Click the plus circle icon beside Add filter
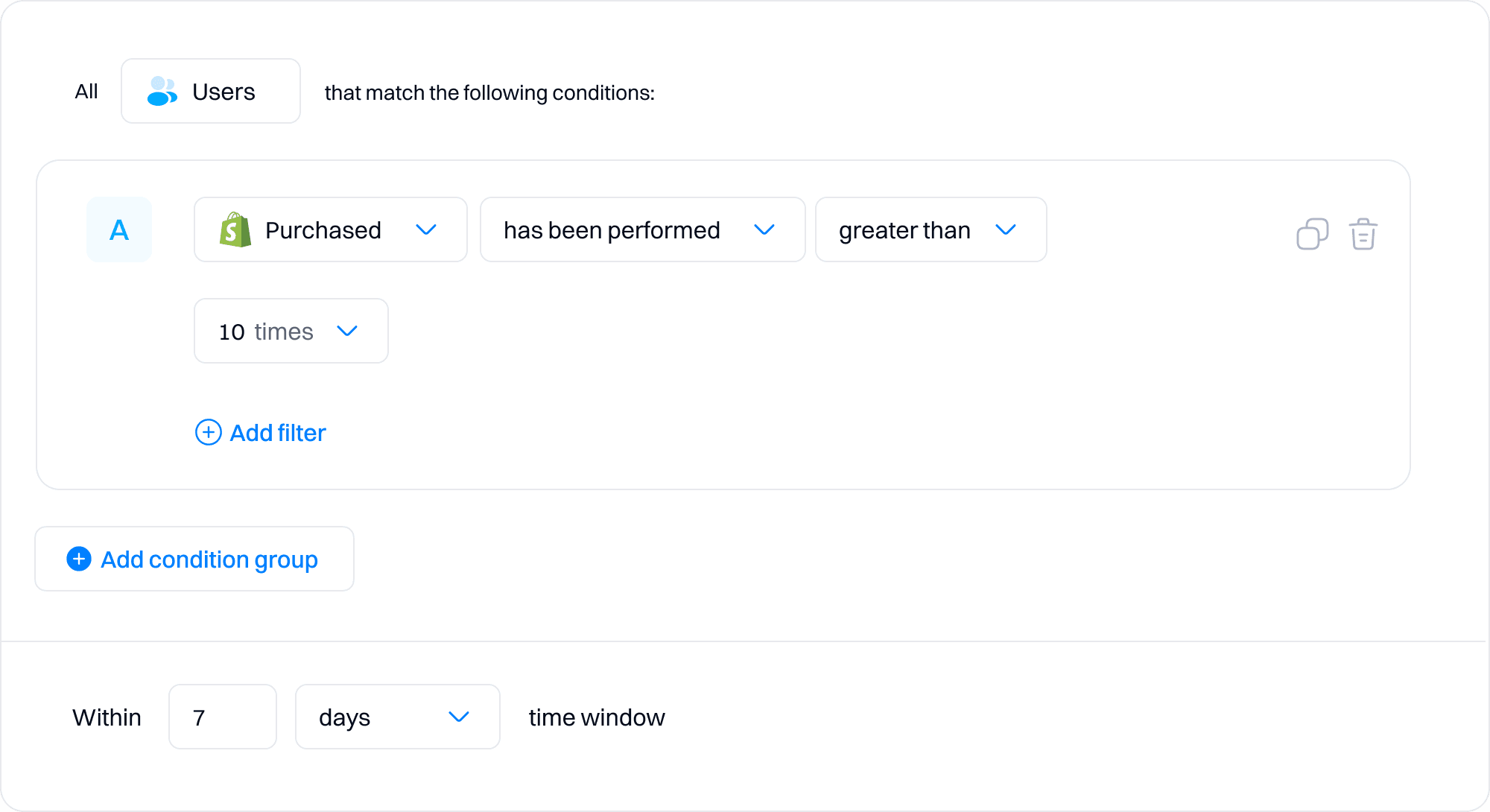 coord(209,432)
